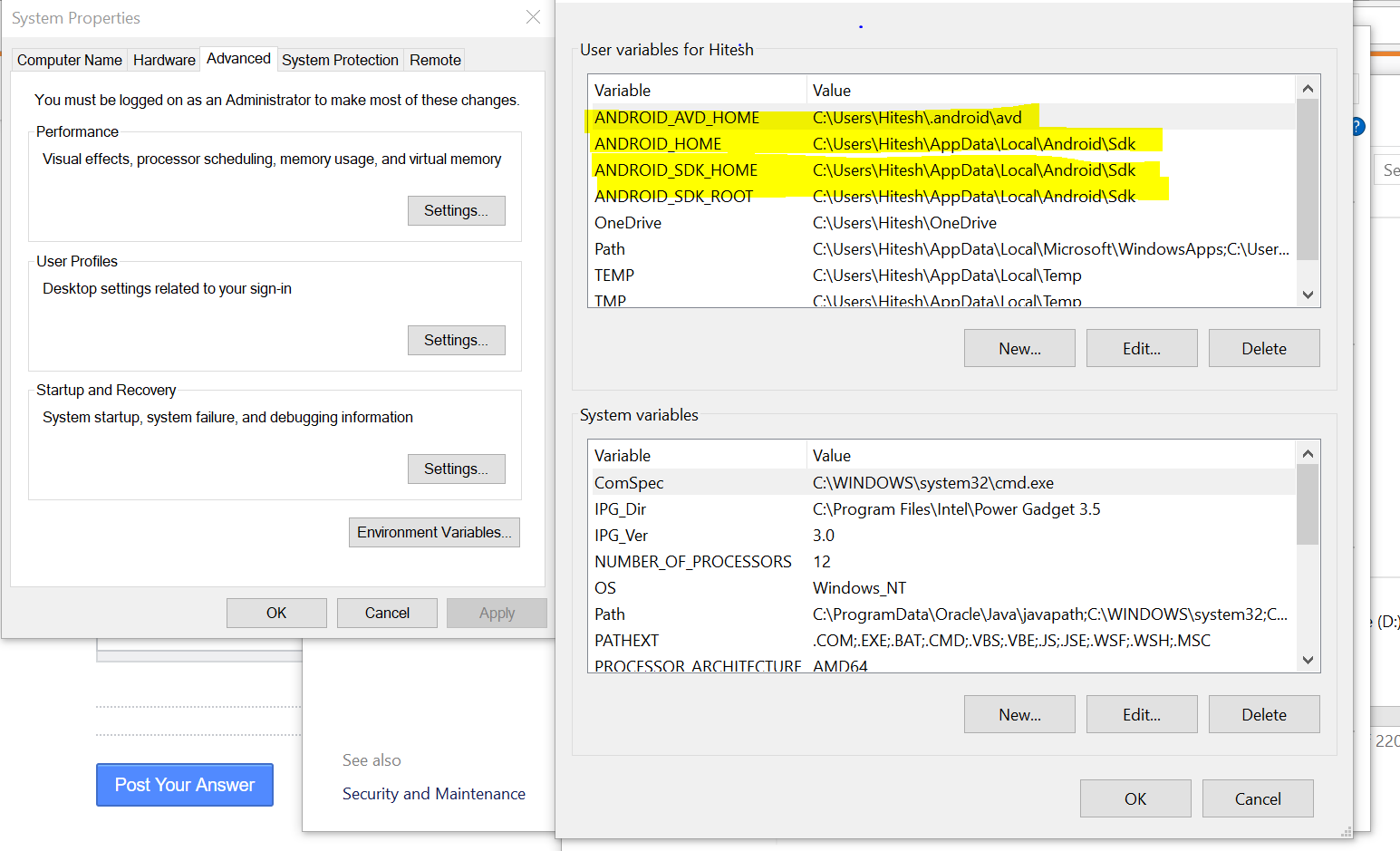Select the System Protection tab
This screenshot has height=851, width=1400.
pyautogui.click(x=340, y=60)
